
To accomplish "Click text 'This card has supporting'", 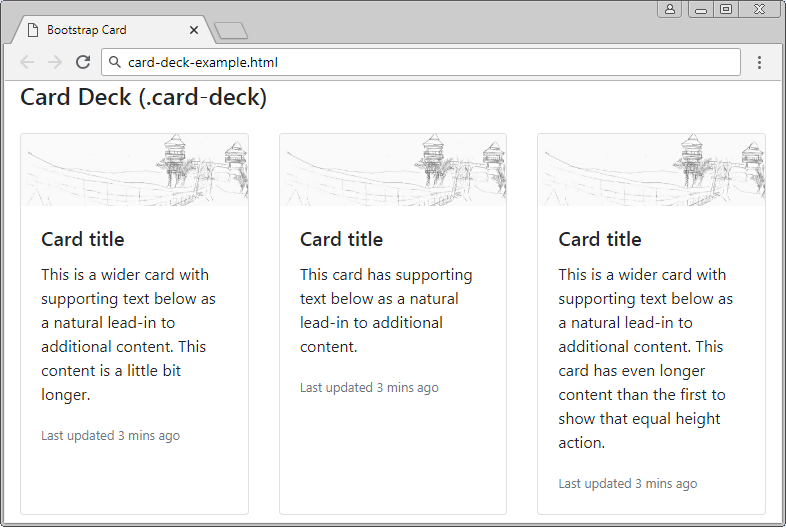I will pos(386,275).
